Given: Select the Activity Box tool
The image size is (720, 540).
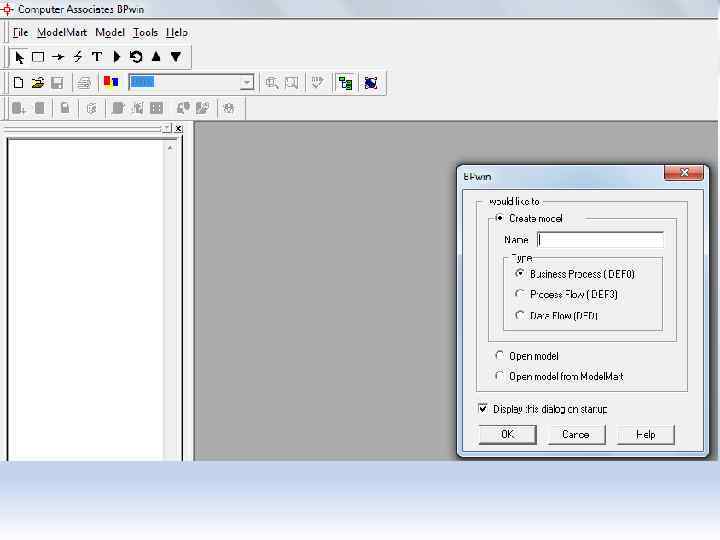Looking at the screenshot, I should [x=38, y=57].
